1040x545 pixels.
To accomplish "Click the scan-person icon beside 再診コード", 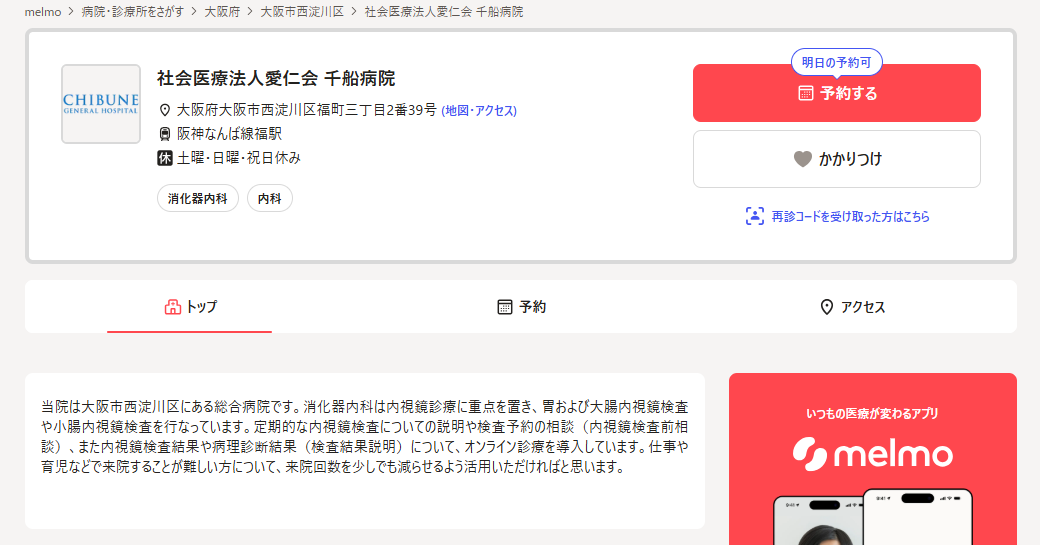I will coord(755,216).
